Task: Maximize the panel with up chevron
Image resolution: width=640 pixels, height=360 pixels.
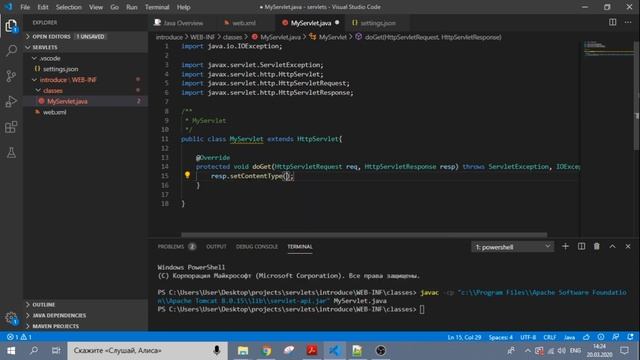Action: tap(612, 246)
